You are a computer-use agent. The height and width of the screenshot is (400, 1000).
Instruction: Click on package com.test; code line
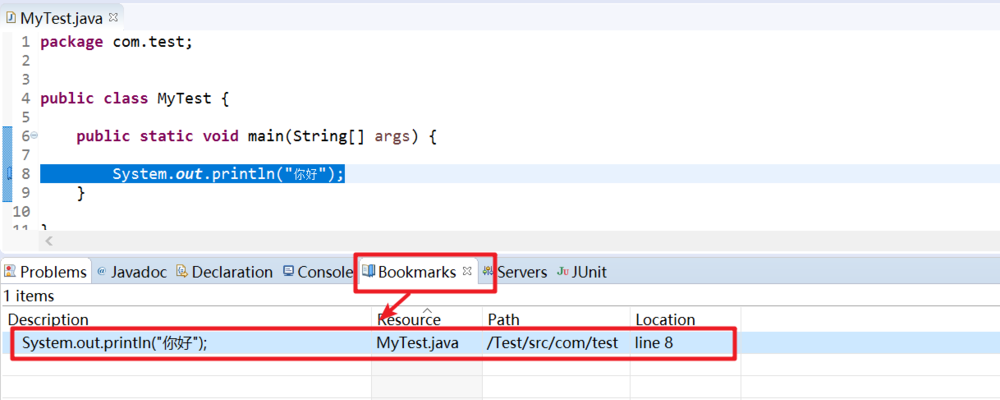pyautogui.click(x=116, y=42)
